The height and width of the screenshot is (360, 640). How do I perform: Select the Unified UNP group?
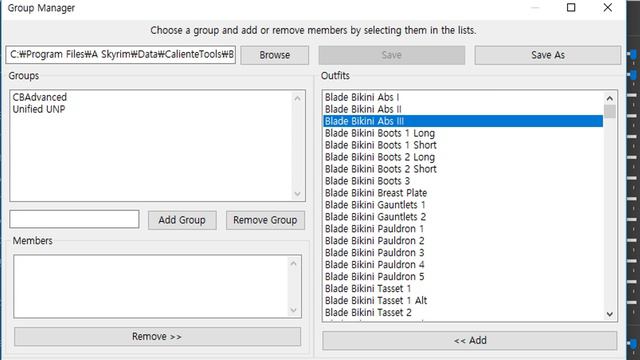pyautogui.click(x=39, y=109)
